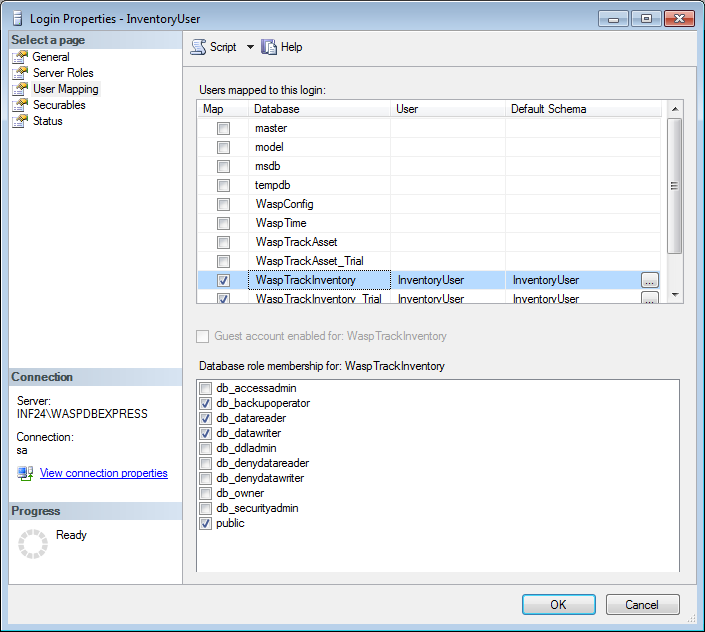The width and height of the screenshot is (705, 632).
Task: Check the master database map checkbox
Action: (x=223, y=129)
